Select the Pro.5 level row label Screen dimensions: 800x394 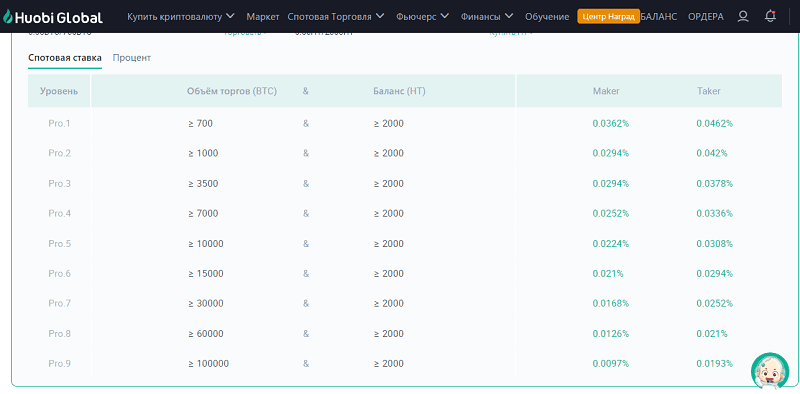tap(59, 243)
